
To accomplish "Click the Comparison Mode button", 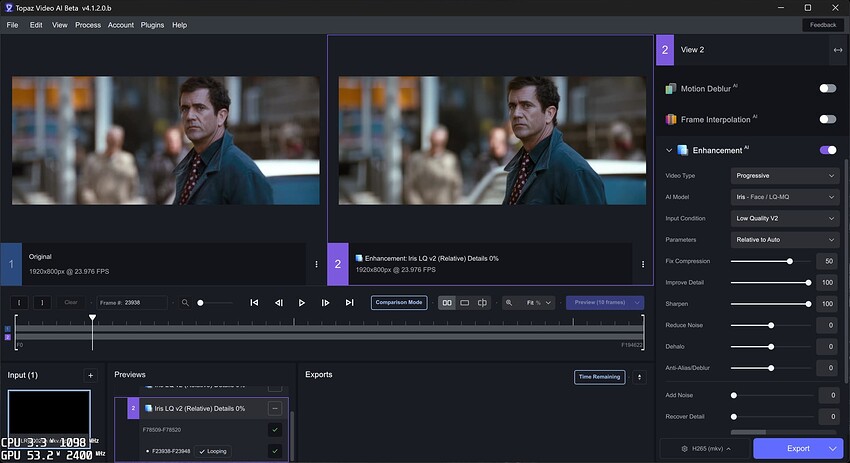I will tap(399, 302).
